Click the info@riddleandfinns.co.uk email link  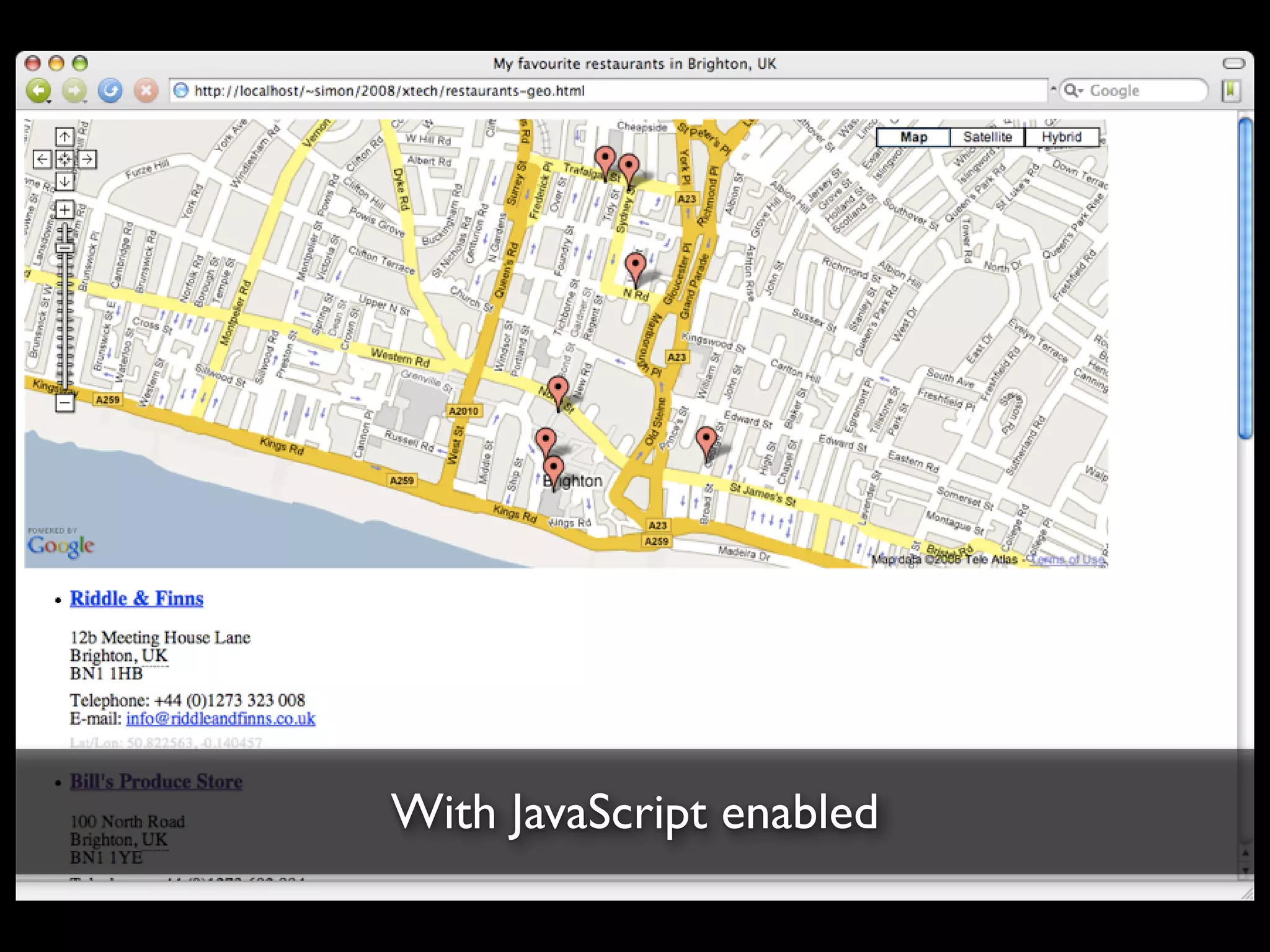[x=220, y=718]
